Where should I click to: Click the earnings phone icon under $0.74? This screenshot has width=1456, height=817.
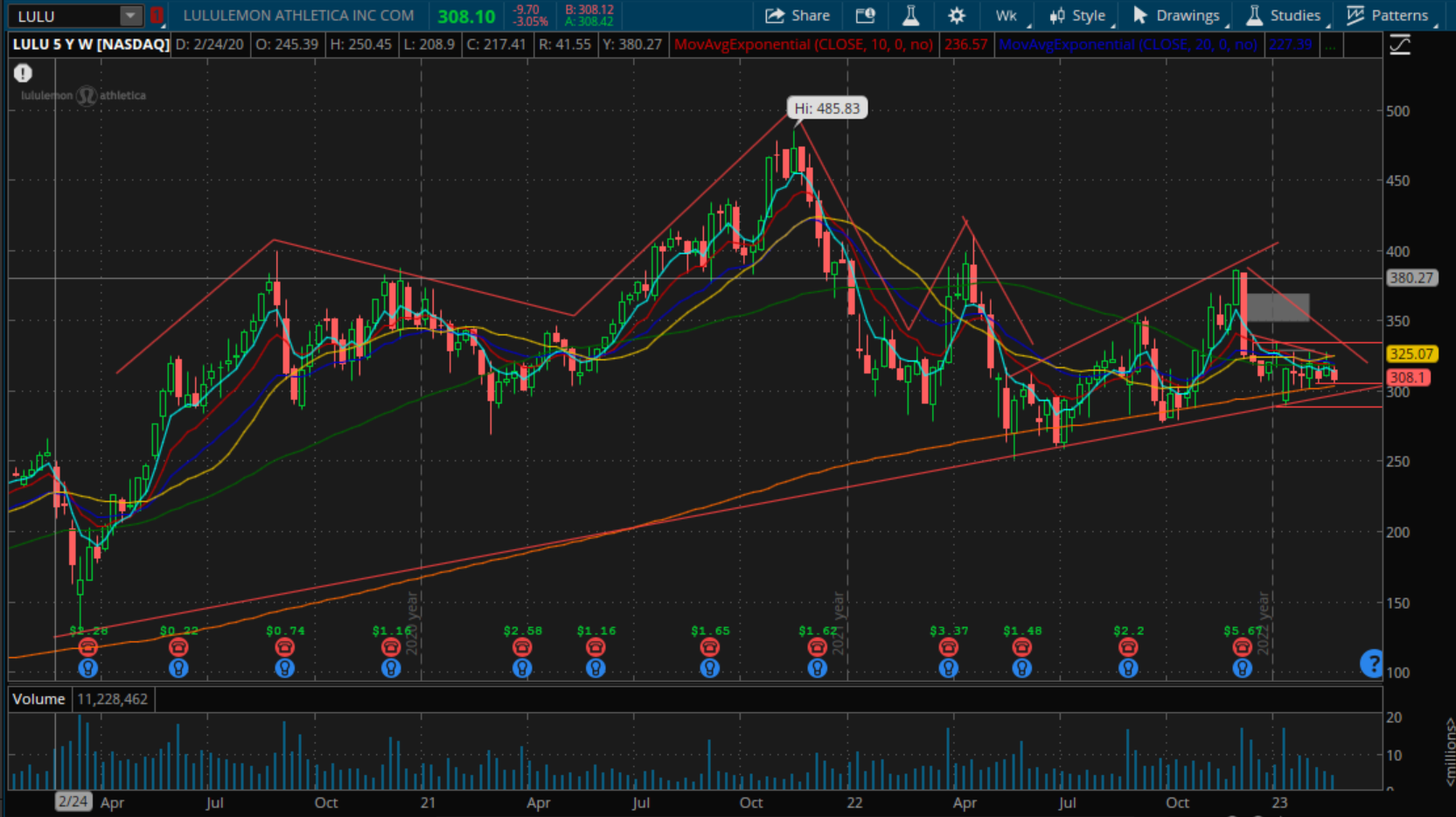(x=285, y=647)
